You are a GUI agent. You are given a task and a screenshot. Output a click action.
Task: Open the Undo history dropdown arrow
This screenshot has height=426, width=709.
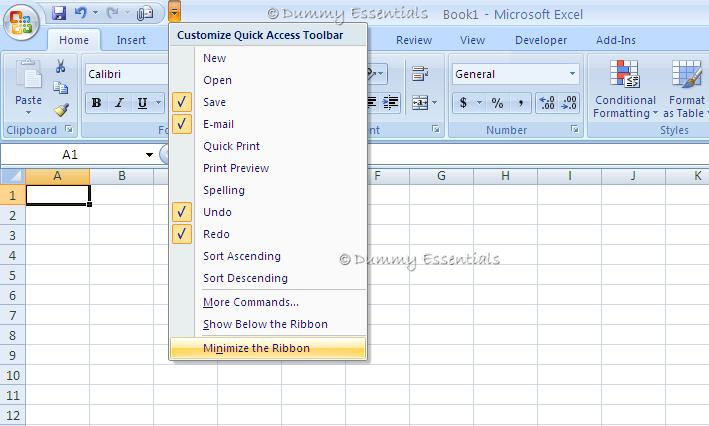[95, 13]
